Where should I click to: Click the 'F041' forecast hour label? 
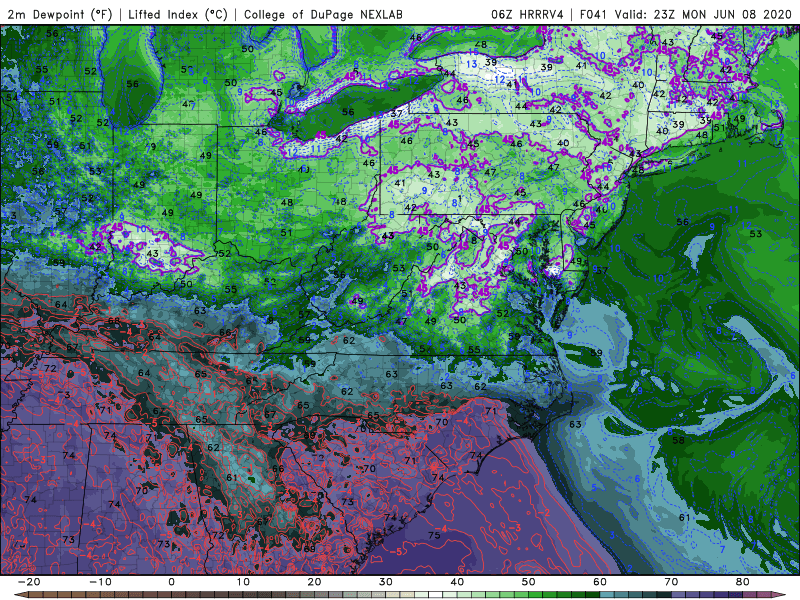593,14
